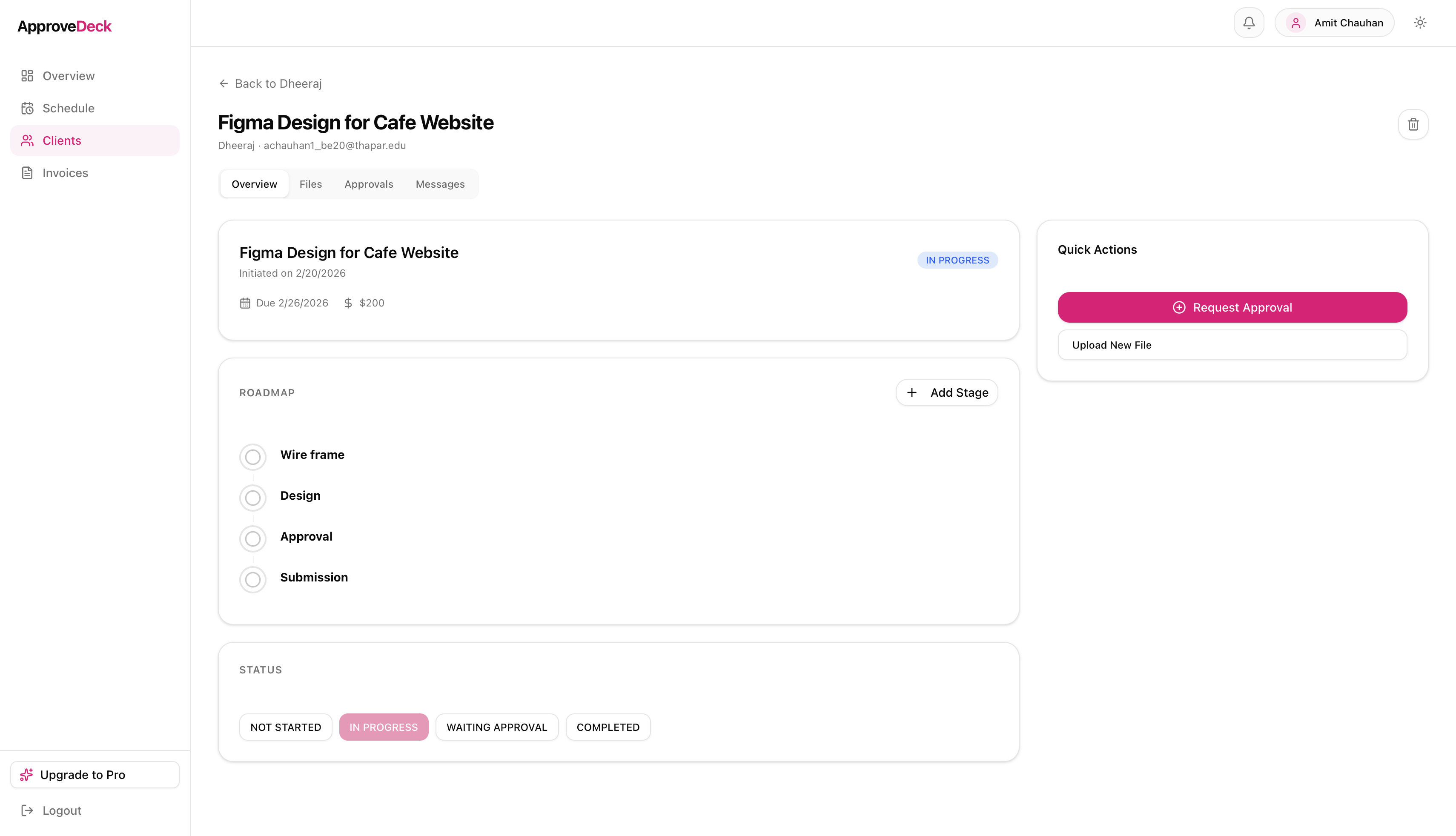
Task: Open the notifications bell icon
Action: click(1248, 23)
